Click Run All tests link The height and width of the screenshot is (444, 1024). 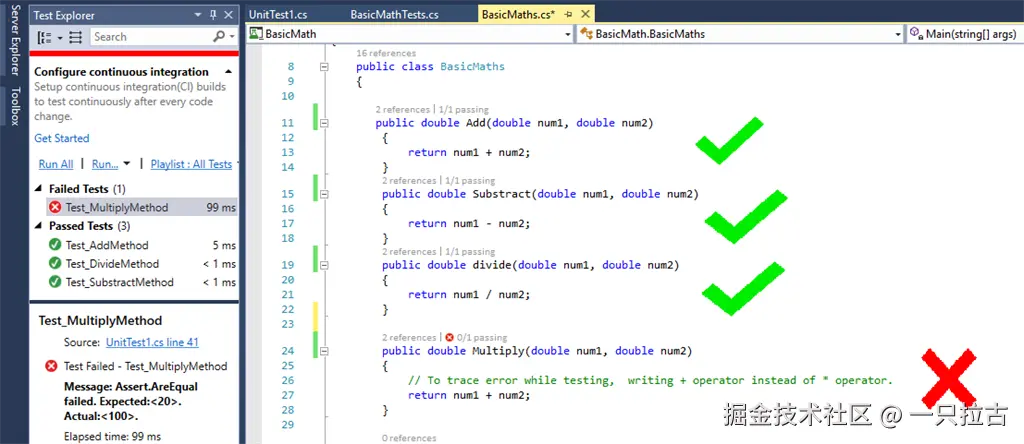click(x=56, y=165)
